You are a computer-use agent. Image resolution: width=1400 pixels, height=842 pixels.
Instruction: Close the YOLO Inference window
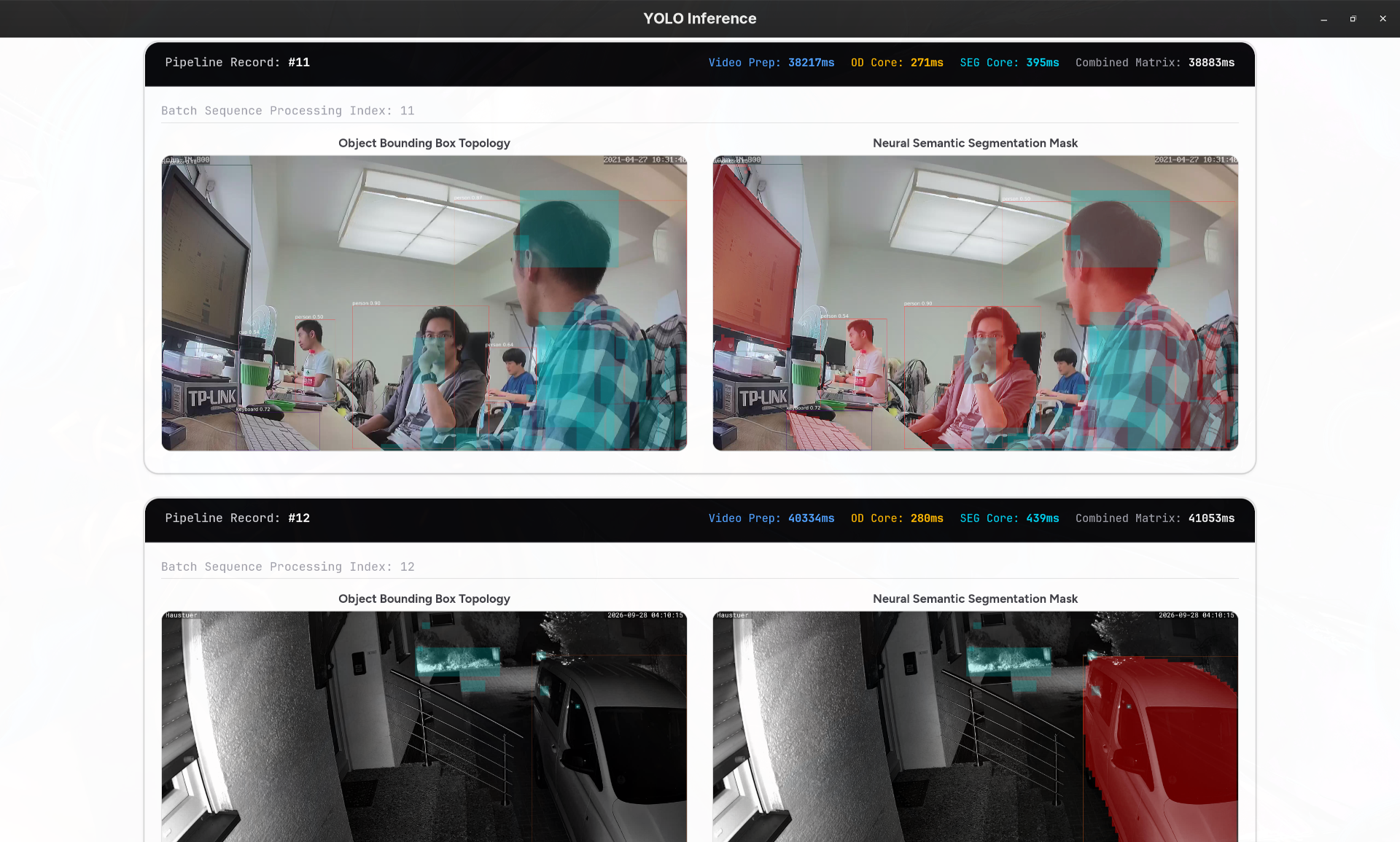(x=1382, y=19)
